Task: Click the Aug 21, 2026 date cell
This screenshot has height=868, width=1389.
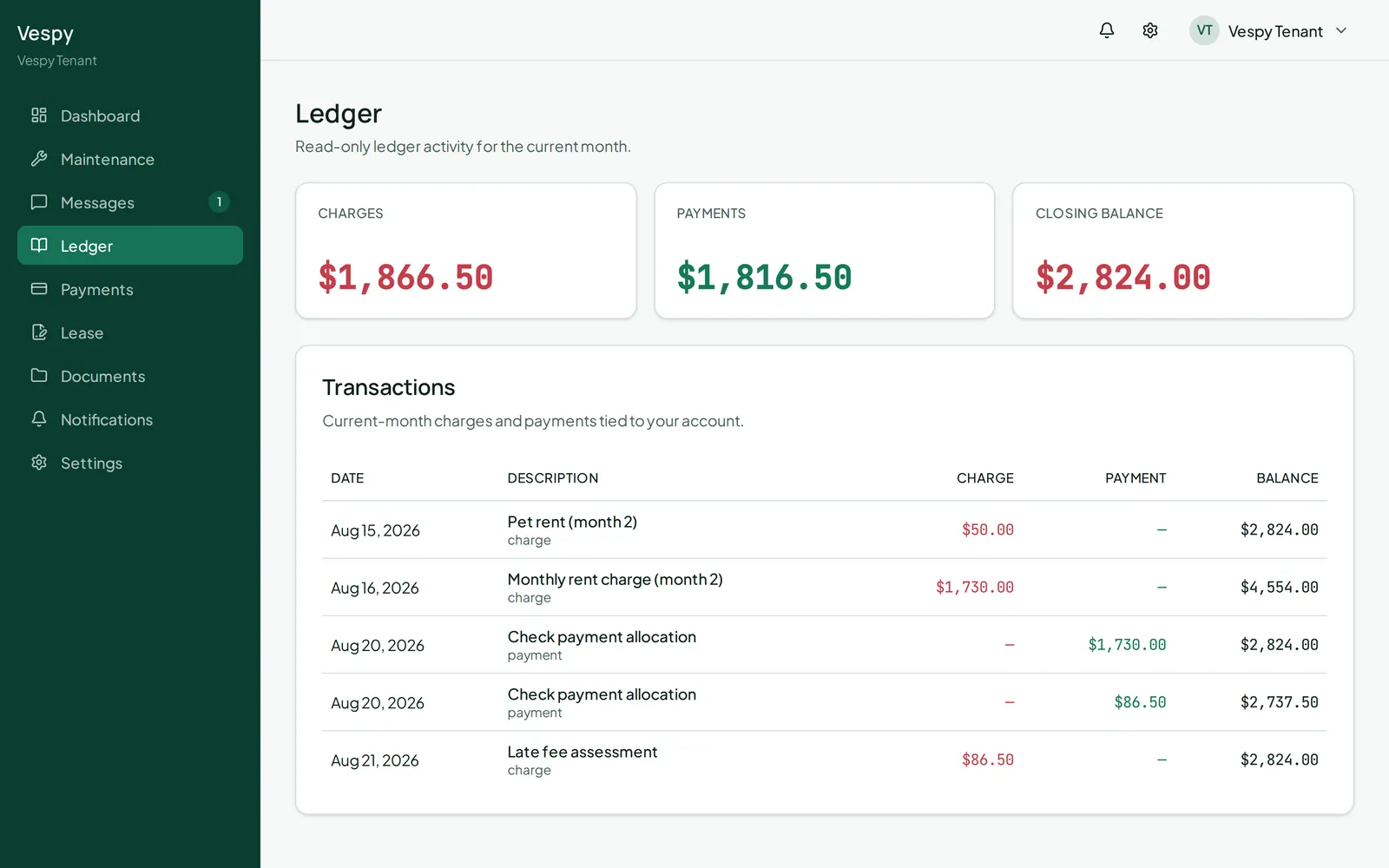Action: click(x=375, y=760)
